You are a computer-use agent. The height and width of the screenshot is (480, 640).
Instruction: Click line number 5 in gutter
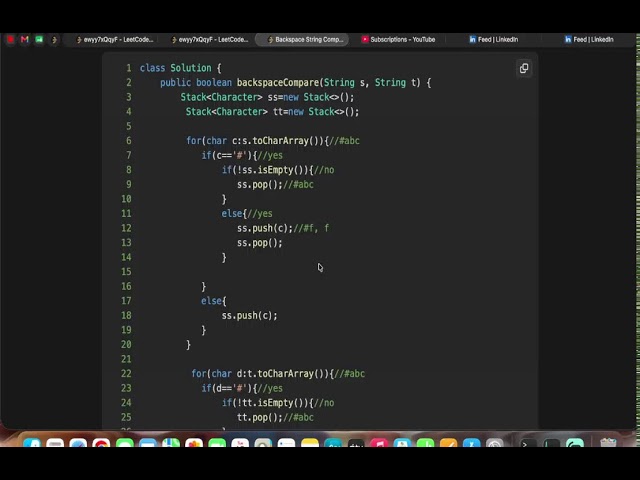tap(129, 126)
